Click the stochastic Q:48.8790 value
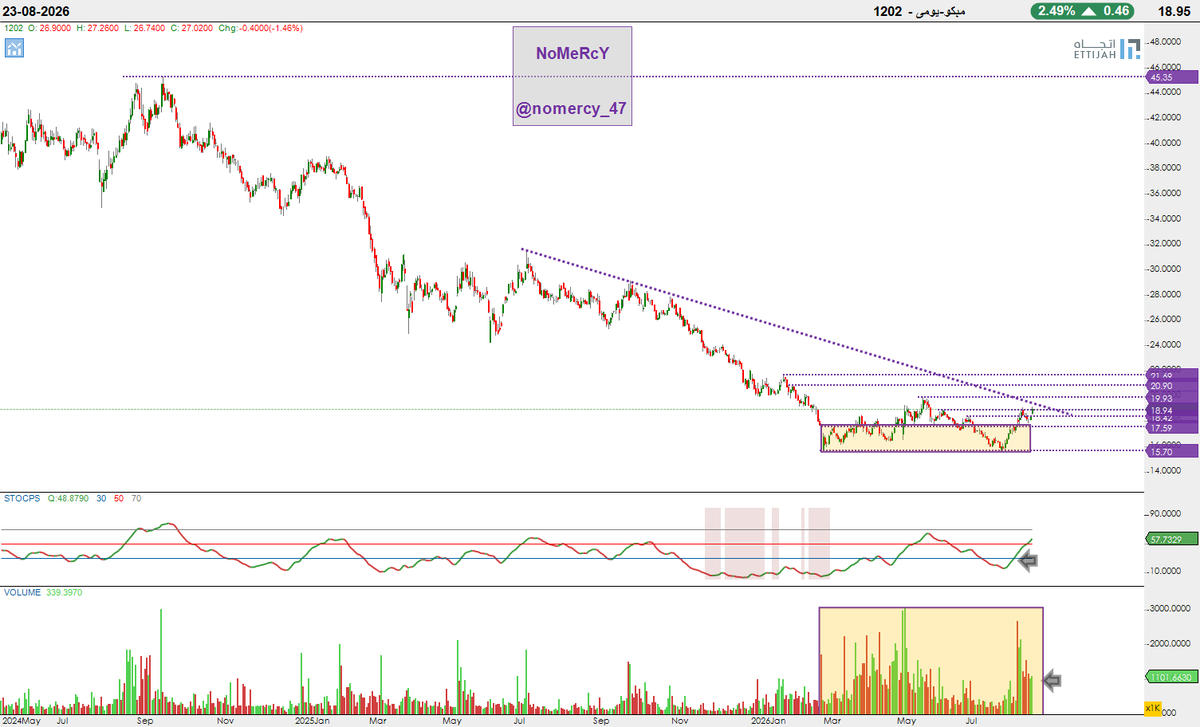This screenshot has height=727, width=1200. click(67, 497)
